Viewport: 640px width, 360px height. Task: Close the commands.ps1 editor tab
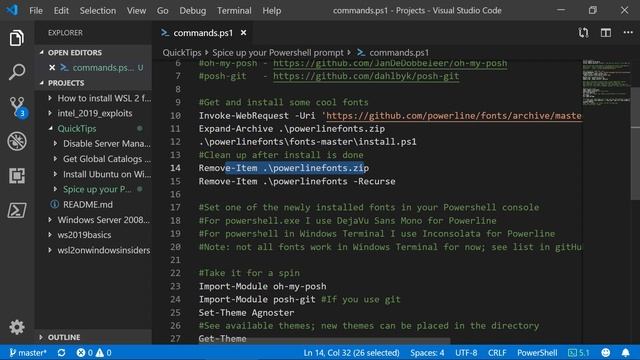pyautogui.click(x=243, y=33)
